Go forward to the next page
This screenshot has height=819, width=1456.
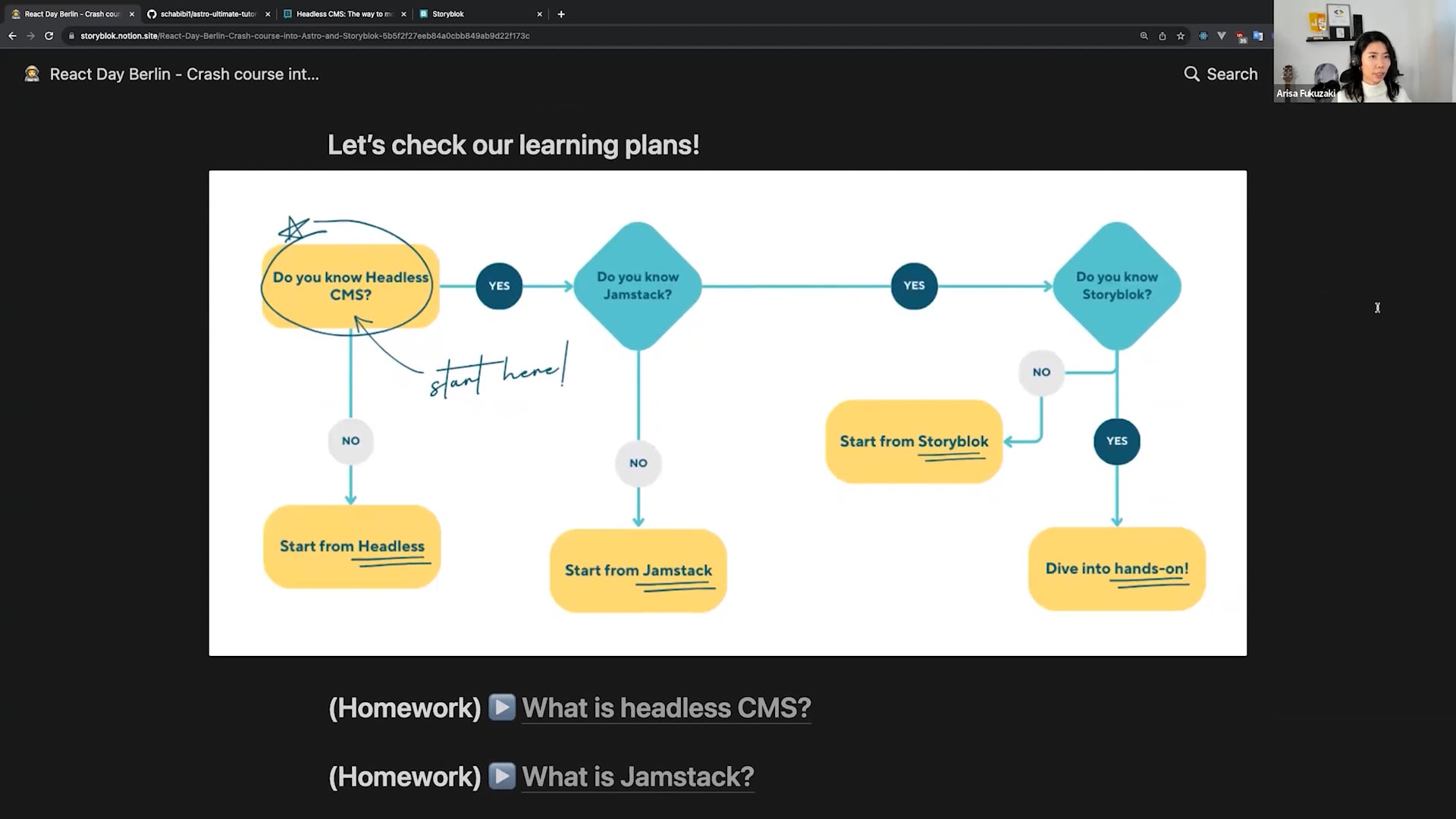click(x=30, y=36)
